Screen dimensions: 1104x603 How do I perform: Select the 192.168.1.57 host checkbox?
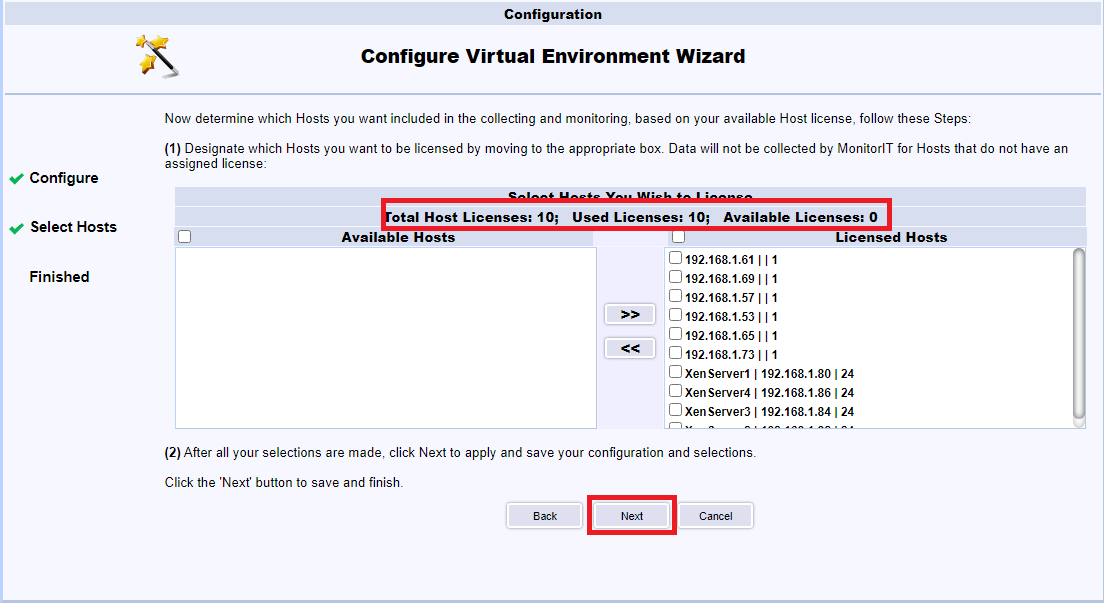[x=676, y=296]
